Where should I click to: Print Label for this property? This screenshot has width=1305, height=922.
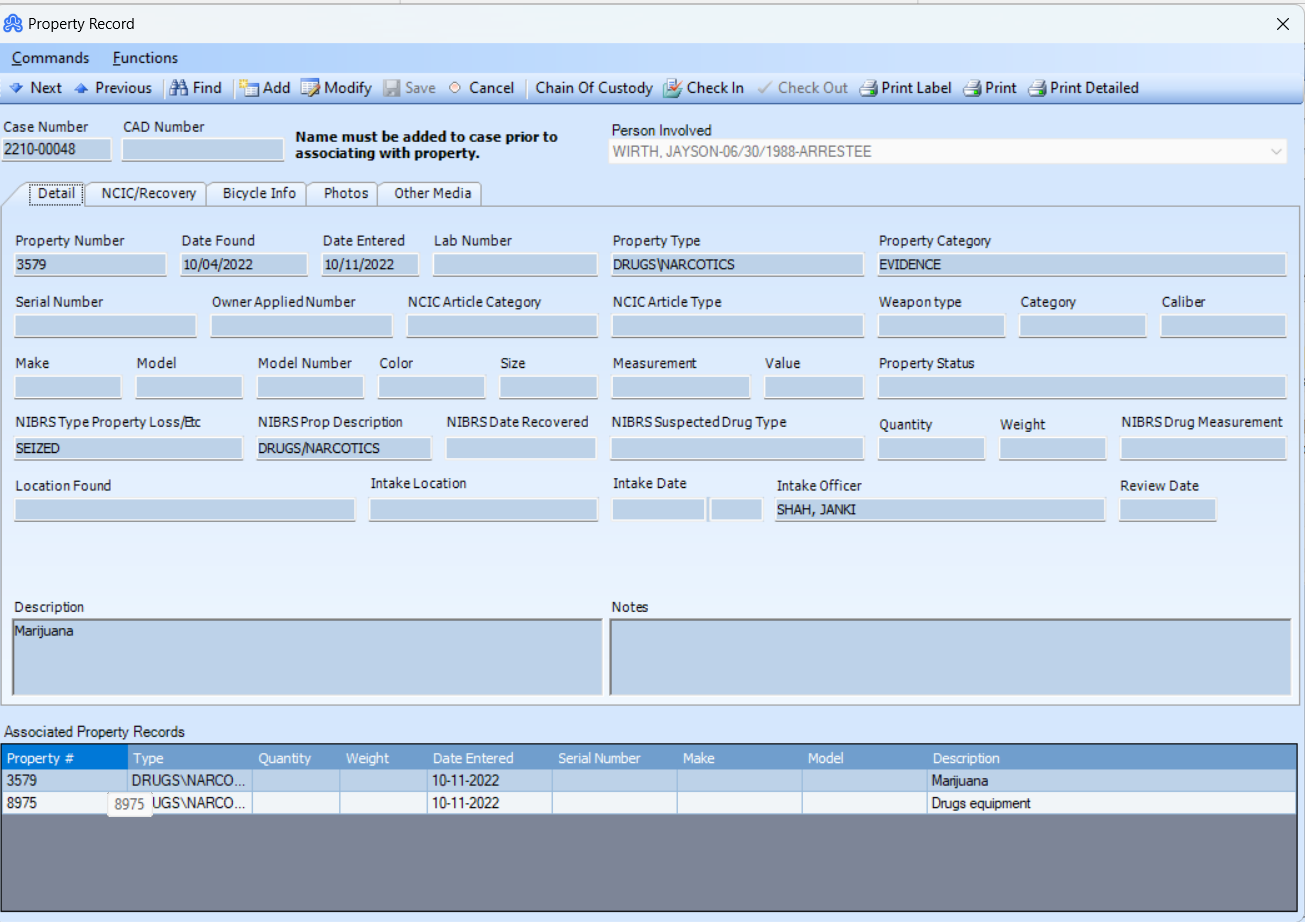click(x=905, y=88)
